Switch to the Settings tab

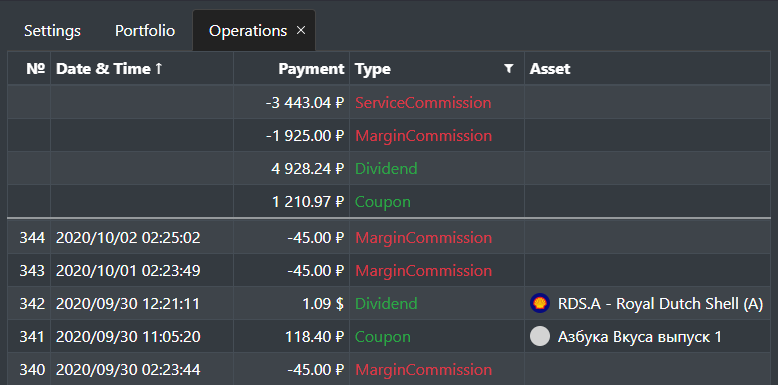click(x=53, y=31)
